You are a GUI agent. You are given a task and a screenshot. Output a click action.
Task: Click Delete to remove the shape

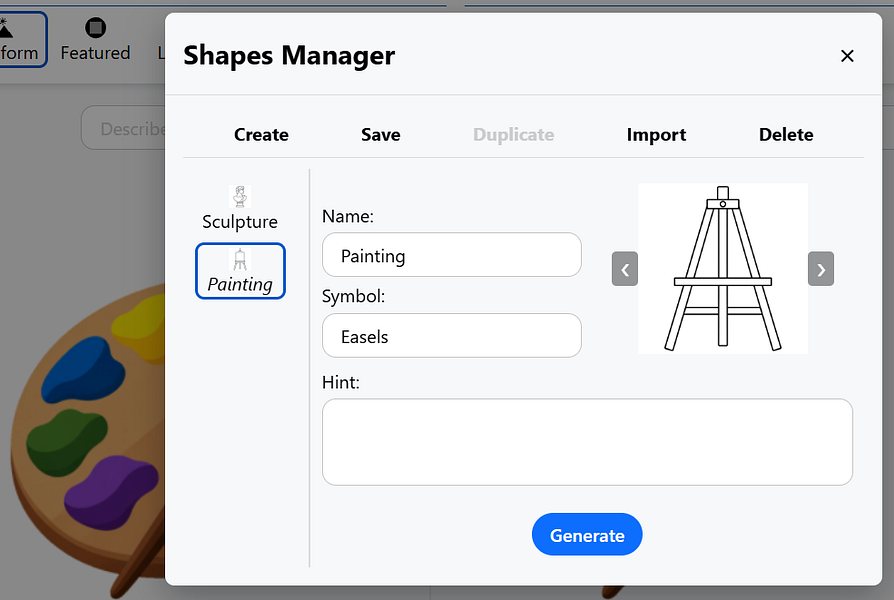pyautogui.click(x=786, y=135)
